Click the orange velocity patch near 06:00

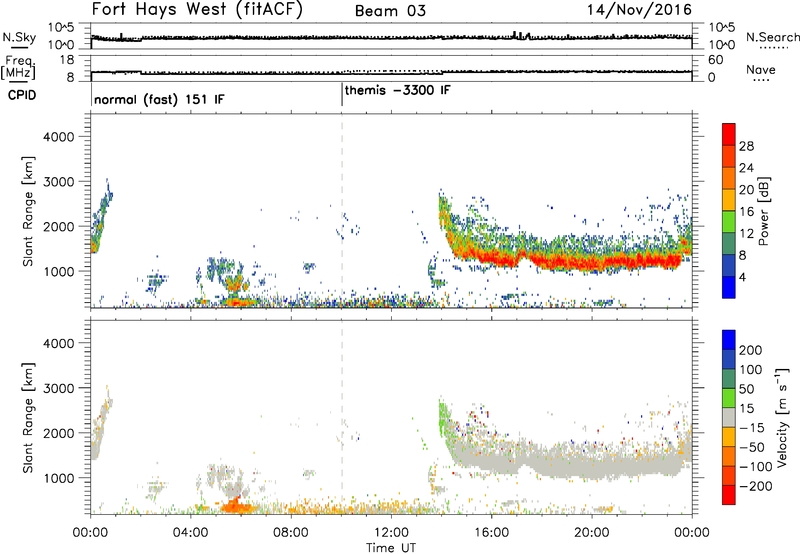tap(236, 506)
